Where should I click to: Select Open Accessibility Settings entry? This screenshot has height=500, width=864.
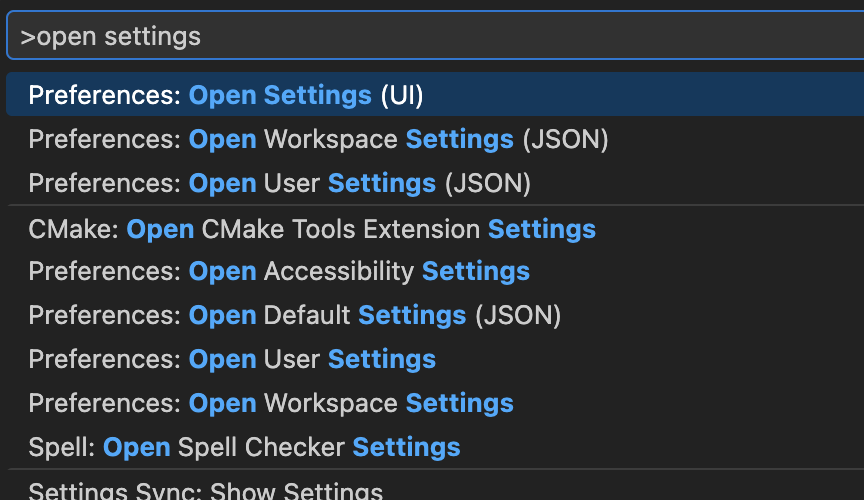click(x=279, y=271)
